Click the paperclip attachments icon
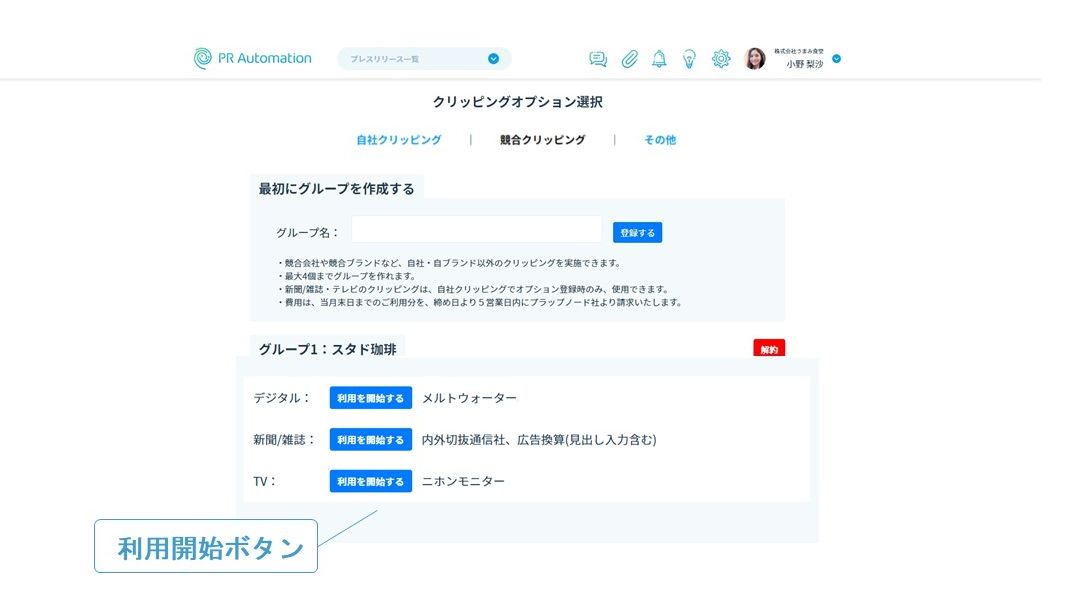Image resolution: width=1082 pixels, height=616 pixels. [629, 59]
